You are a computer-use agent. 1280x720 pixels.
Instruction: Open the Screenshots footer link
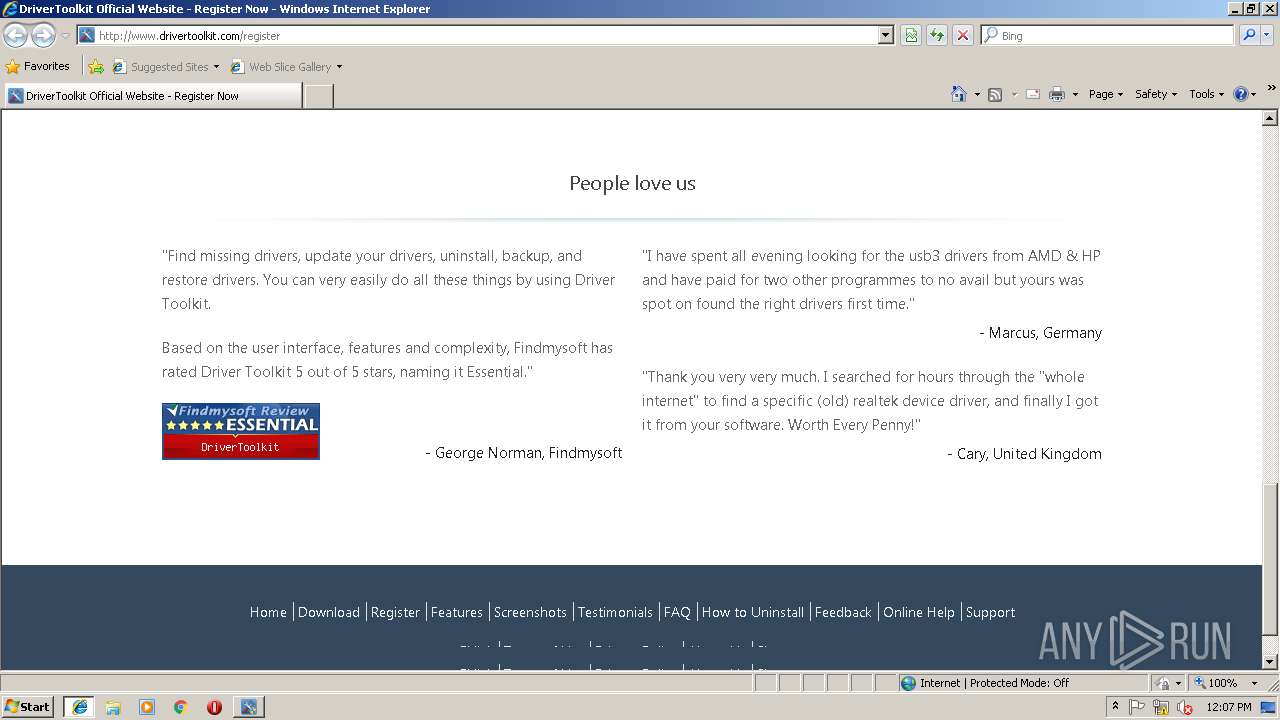click(530, 612)
